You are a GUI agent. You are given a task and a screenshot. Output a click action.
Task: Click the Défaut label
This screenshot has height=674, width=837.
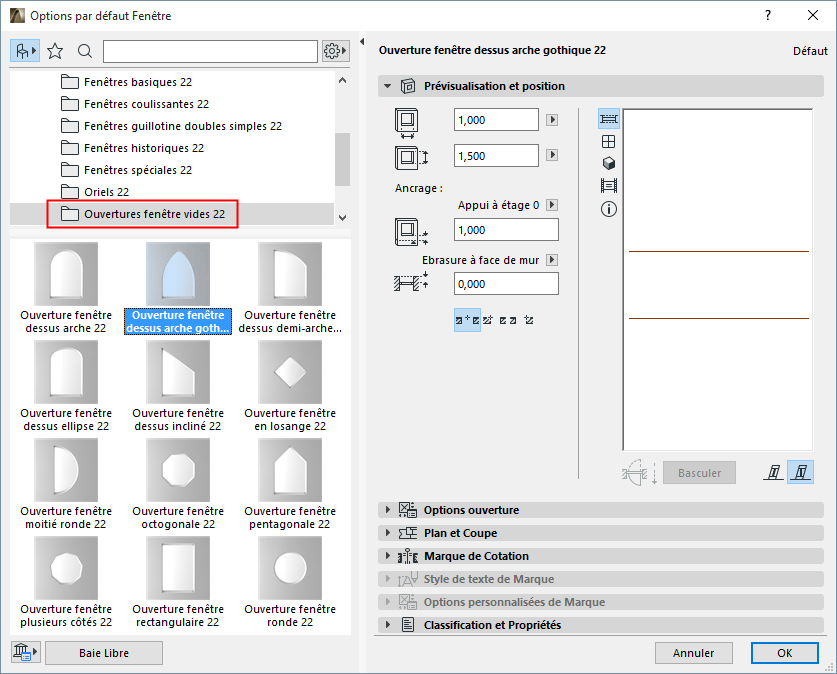pos(810,51)
